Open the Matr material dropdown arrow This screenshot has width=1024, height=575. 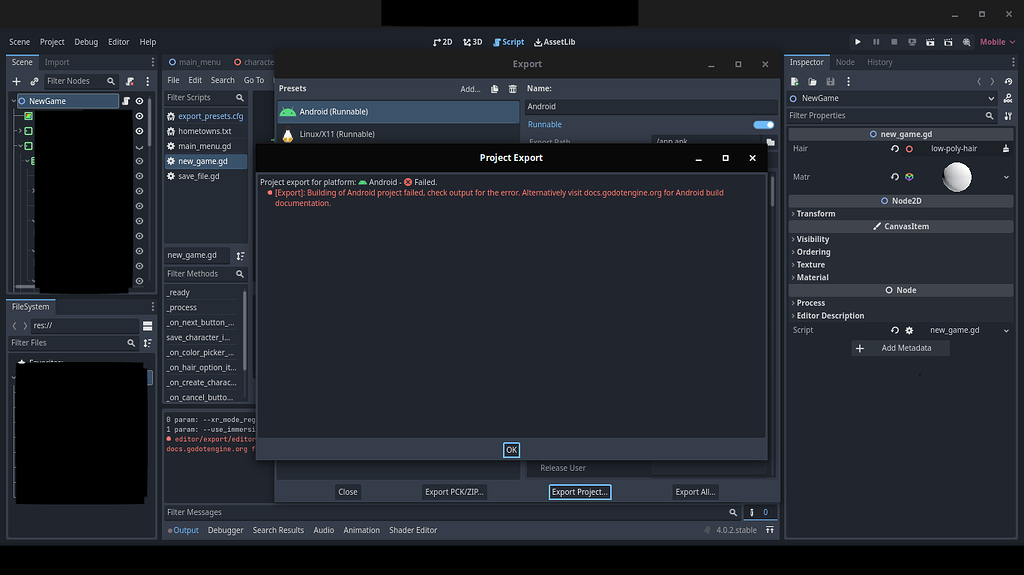tap(1006, 177)
